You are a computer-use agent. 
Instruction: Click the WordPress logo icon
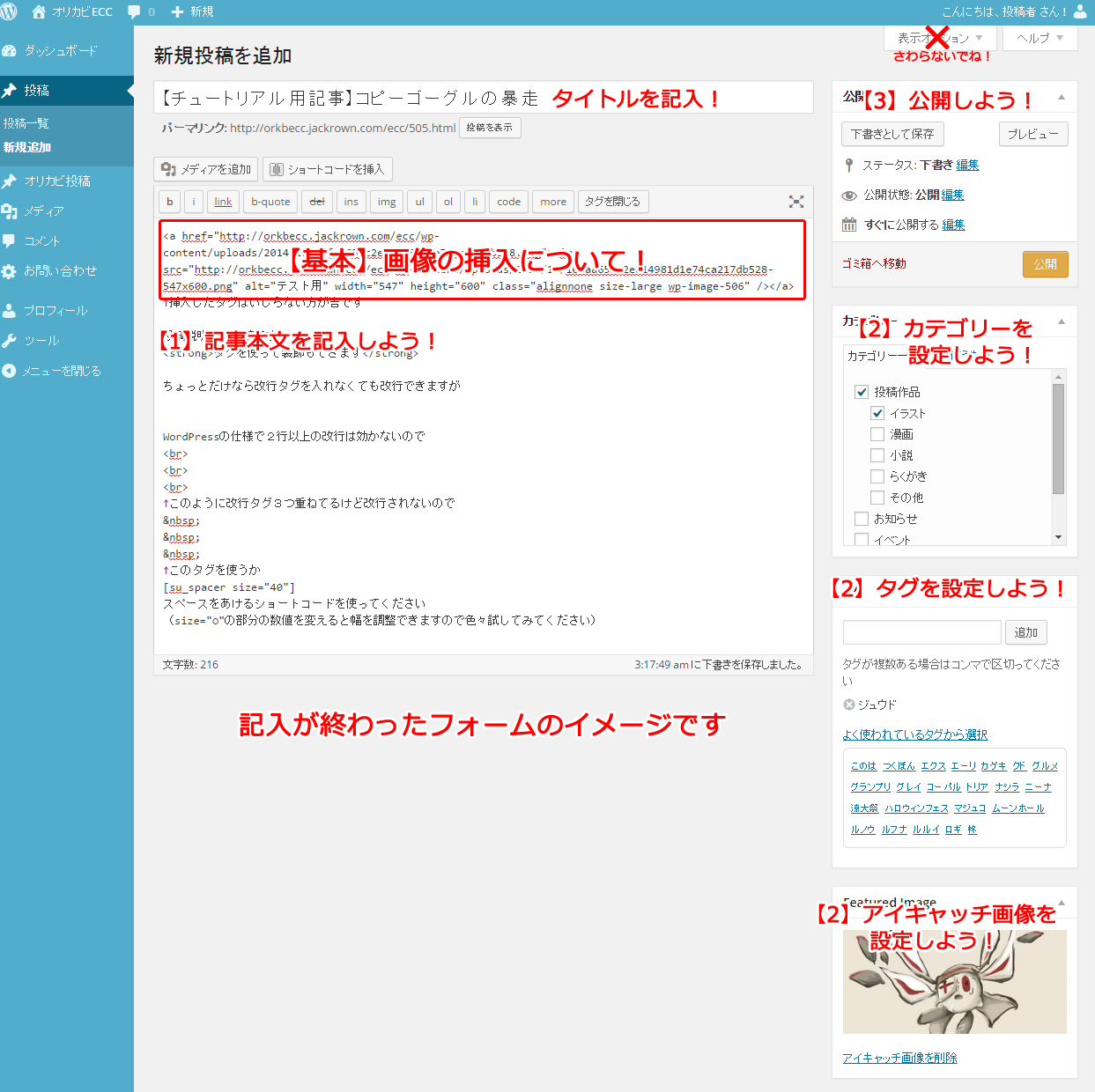(x=10, y=11)
